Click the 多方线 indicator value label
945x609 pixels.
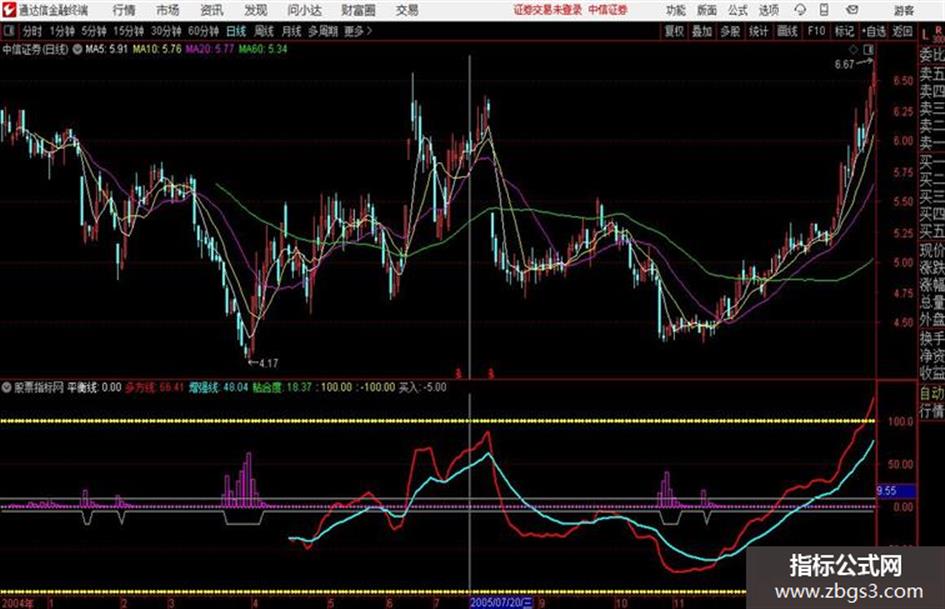(154, 387)
